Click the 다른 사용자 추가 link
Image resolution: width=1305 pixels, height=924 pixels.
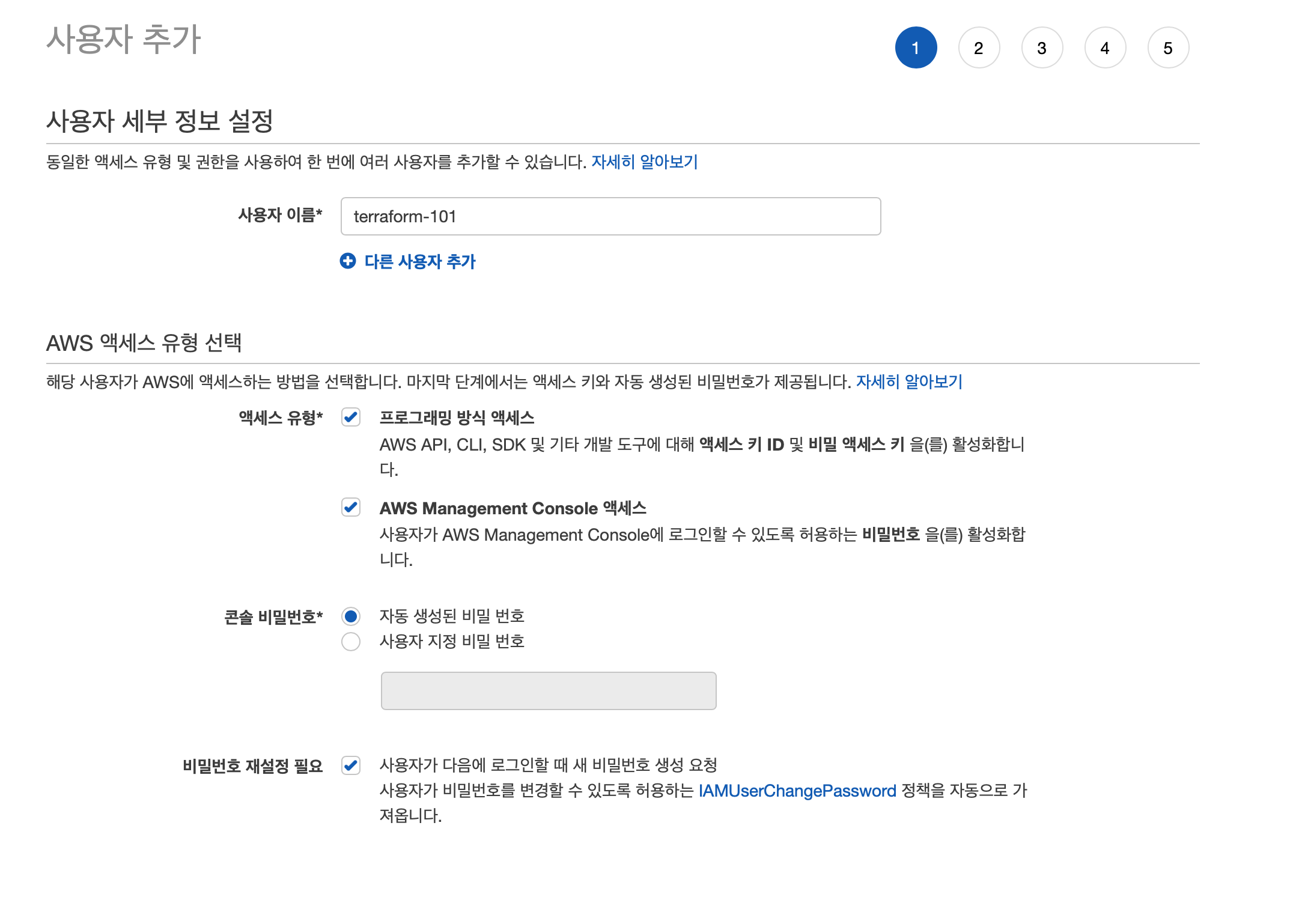(419, 261)
